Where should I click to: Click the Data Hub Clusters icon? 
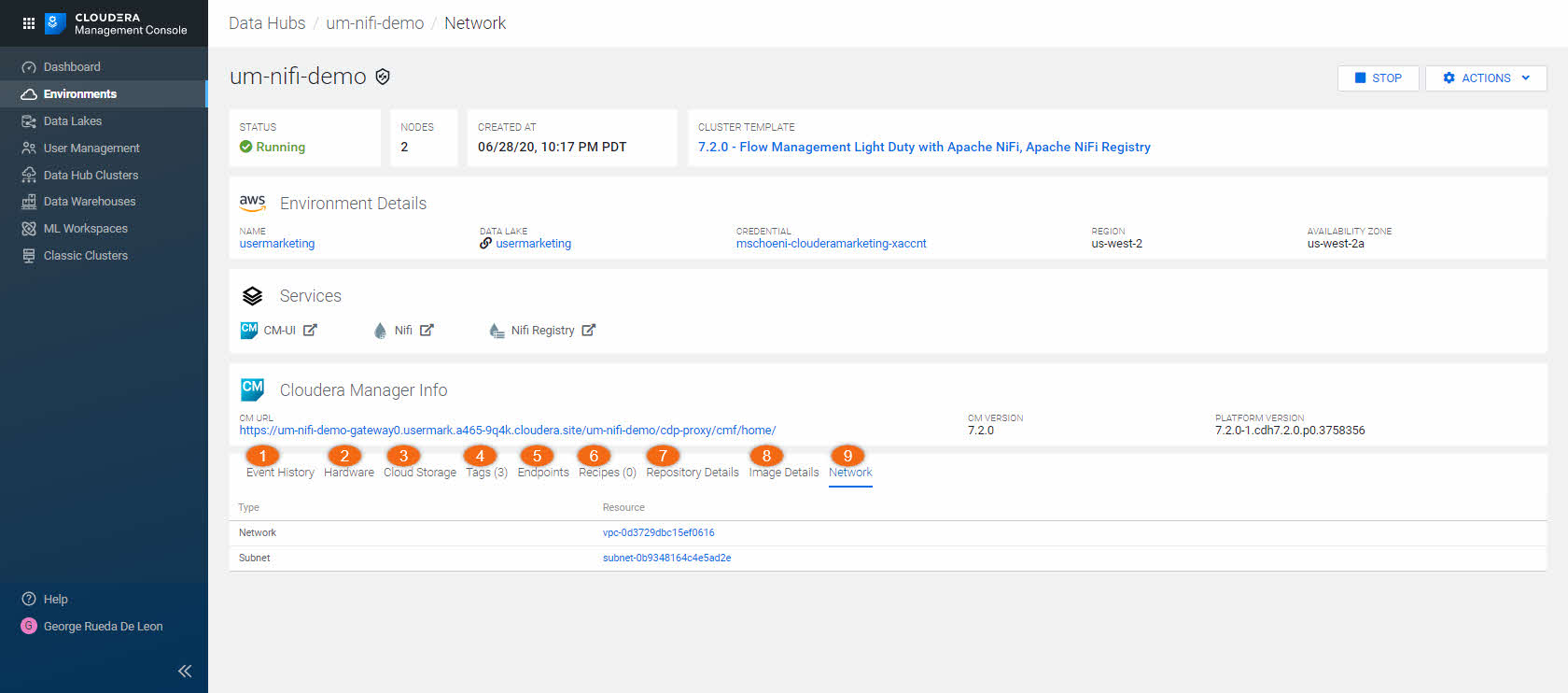tap(29, 176)
